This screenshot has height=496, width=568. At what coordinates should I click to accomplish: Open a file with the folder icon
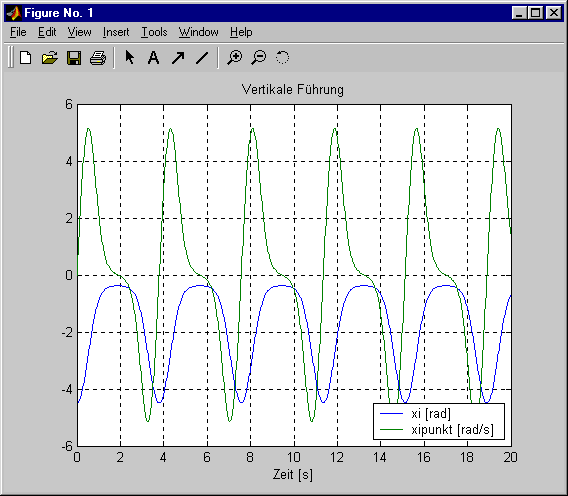pos(50,58)
